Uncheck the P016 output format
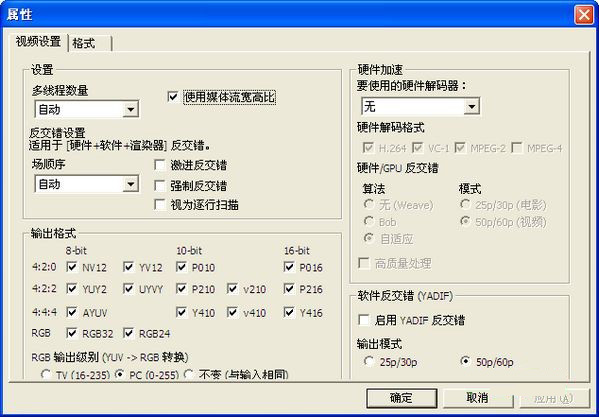The height and width of the screenshot is (417, 599). coord(289,267)
